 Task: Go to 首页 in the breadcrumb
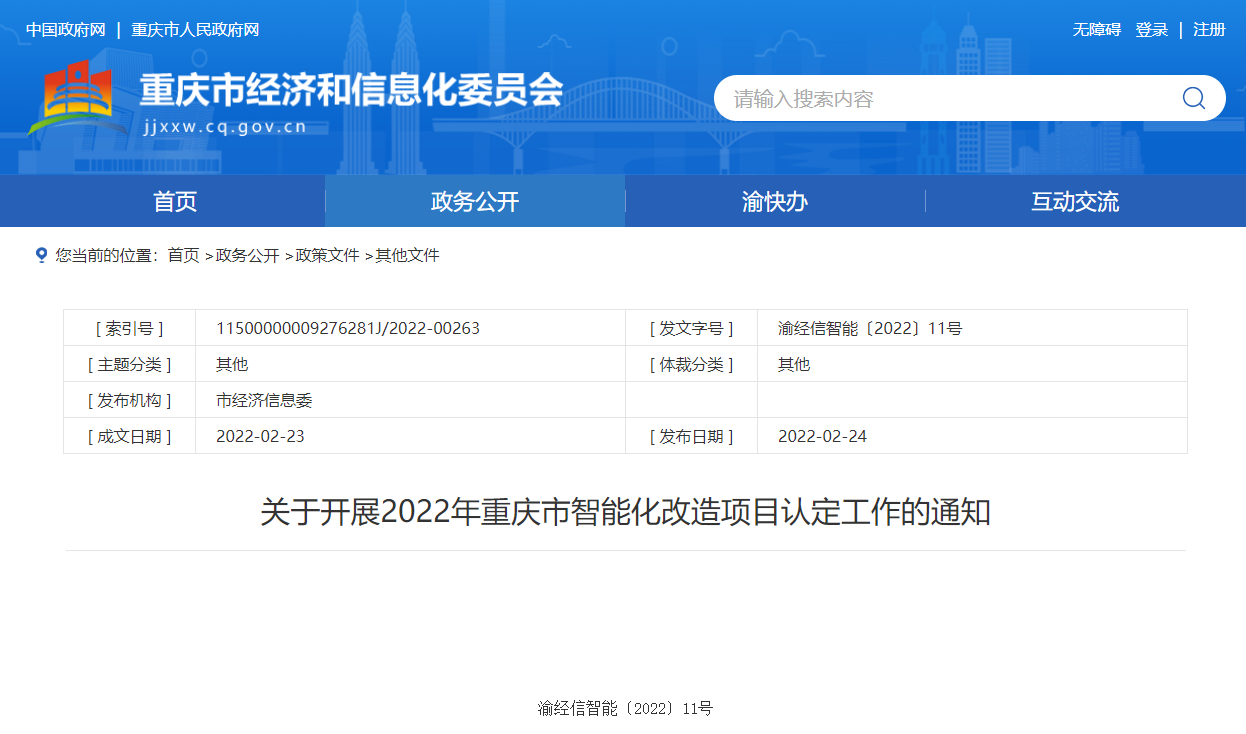point(183,255)
